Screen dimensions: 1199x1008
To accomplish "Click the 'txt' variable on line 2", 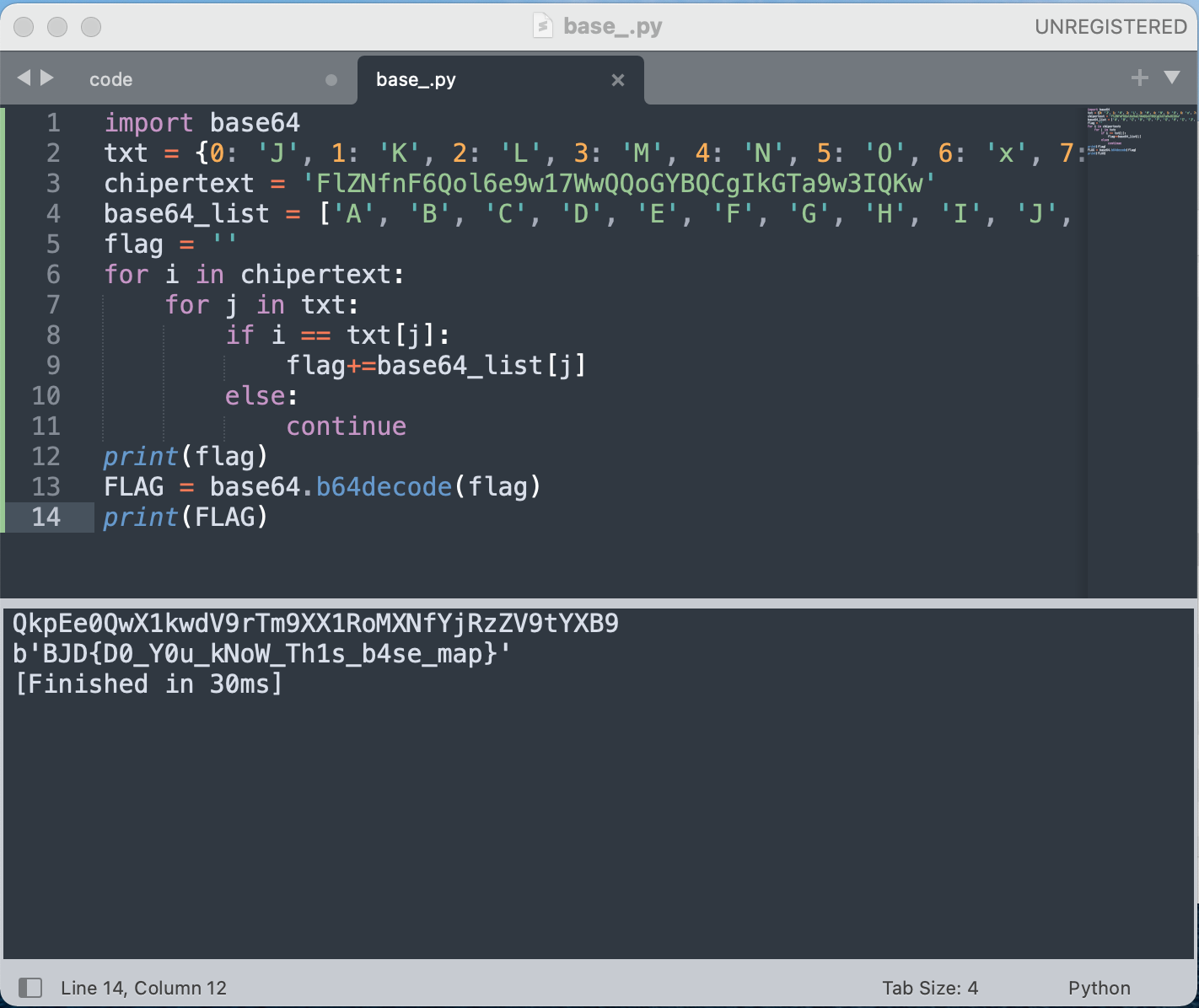I will tap(126, 153).
